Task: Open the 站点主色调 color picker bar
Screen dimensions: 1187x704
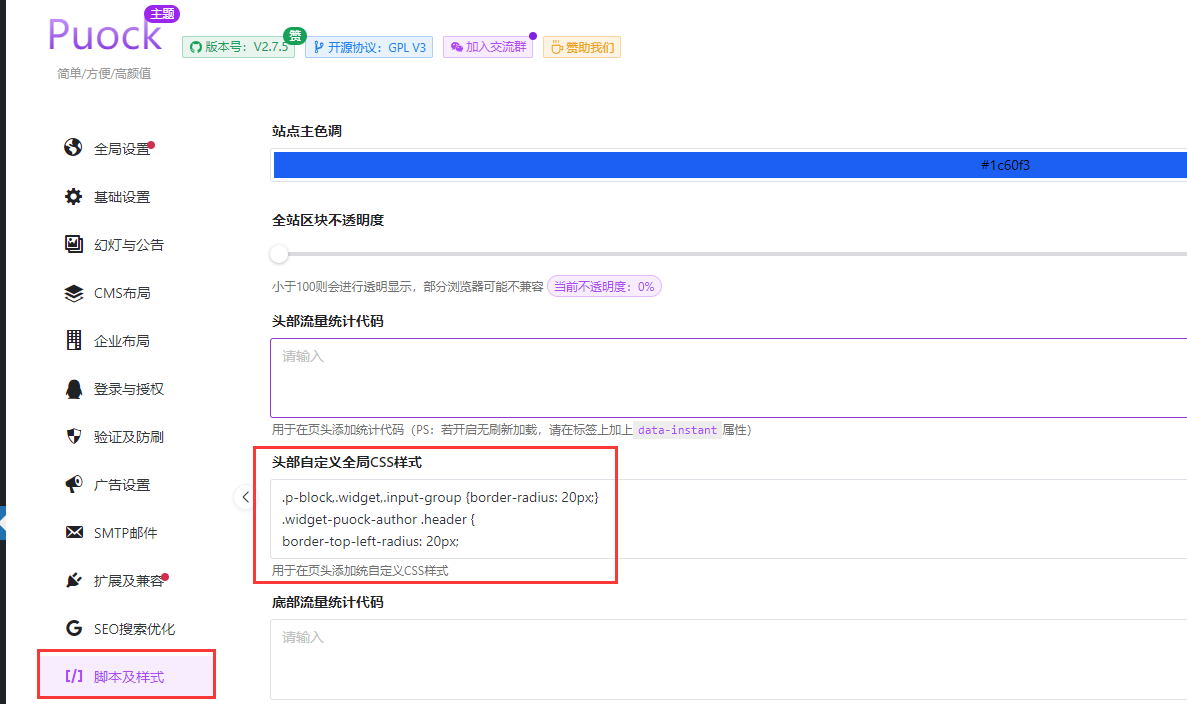Action: pyautogui.click(x=730, y=165)
